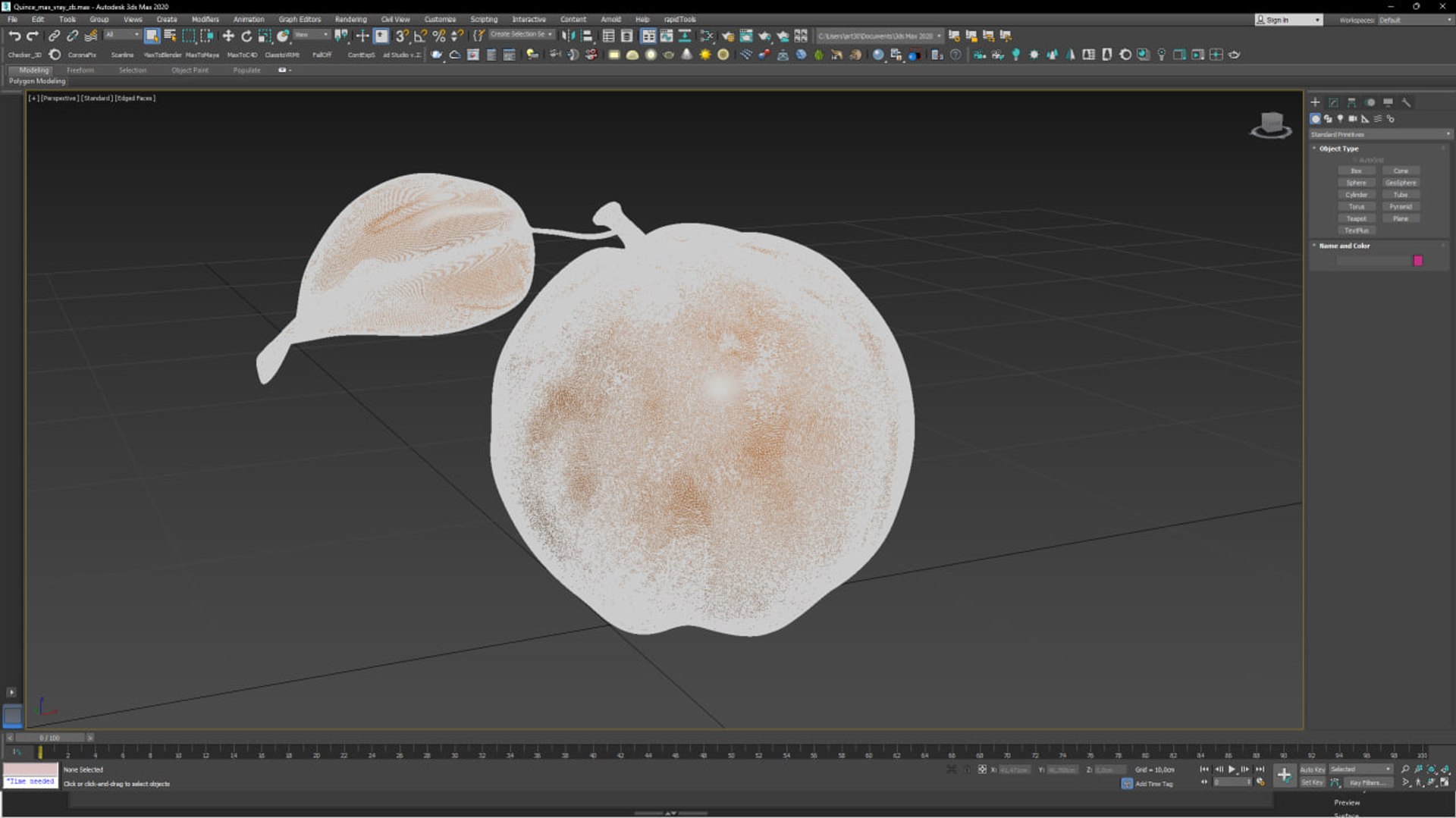Open the Select by Name list icon
Viewport: 1456px width, 818px height.
click(170, 36)
